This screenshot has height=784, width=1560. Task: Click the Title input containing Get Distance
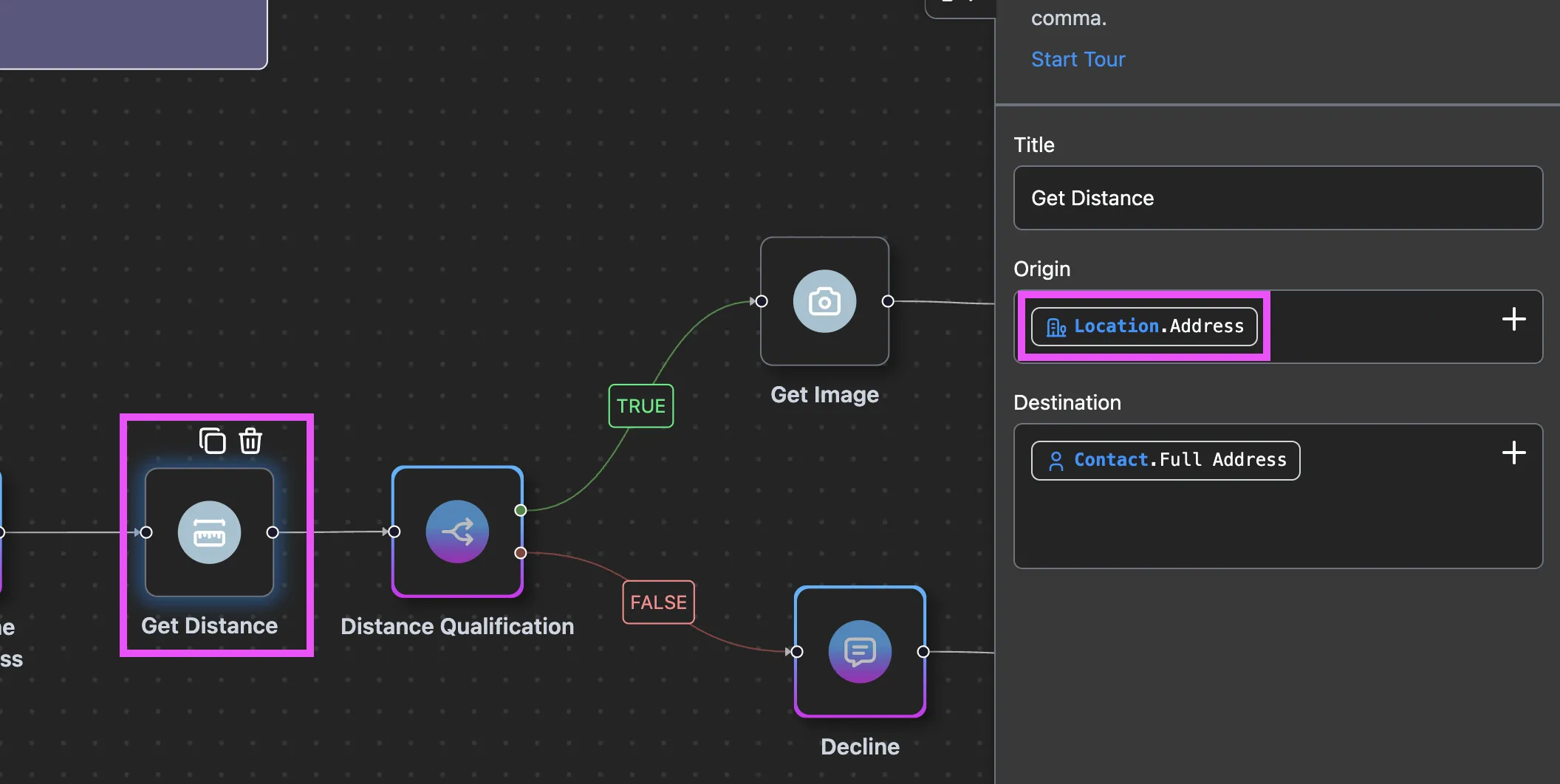coord(1278,198)
